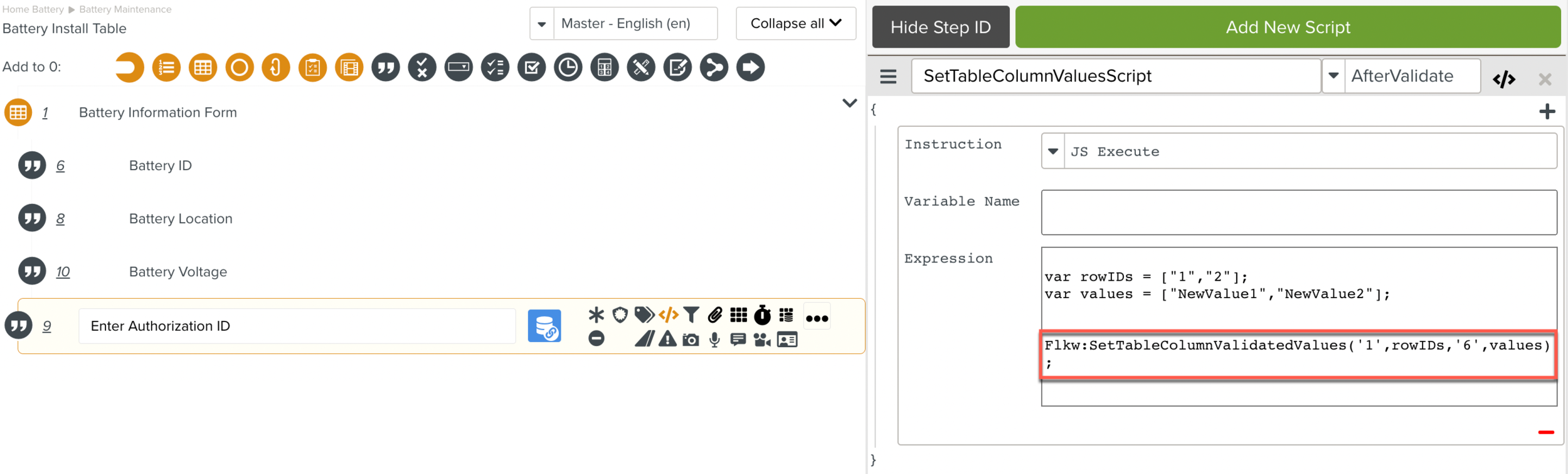This screenshot has width=1568, height=474.
Task: Toggle code view with the </> icon beside AfterValidate
Action: click(1504, 79)
